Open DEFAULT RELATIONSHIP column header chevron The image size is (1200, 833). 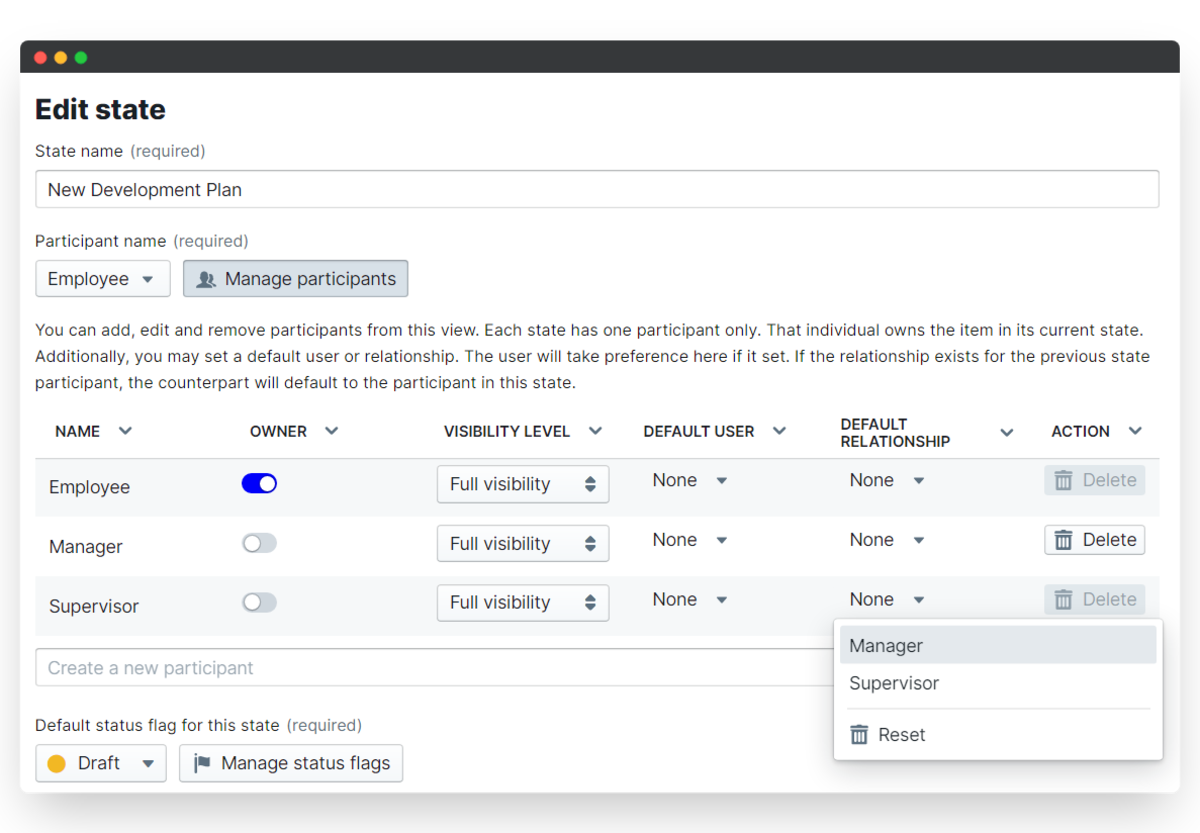pos(1007,432)
